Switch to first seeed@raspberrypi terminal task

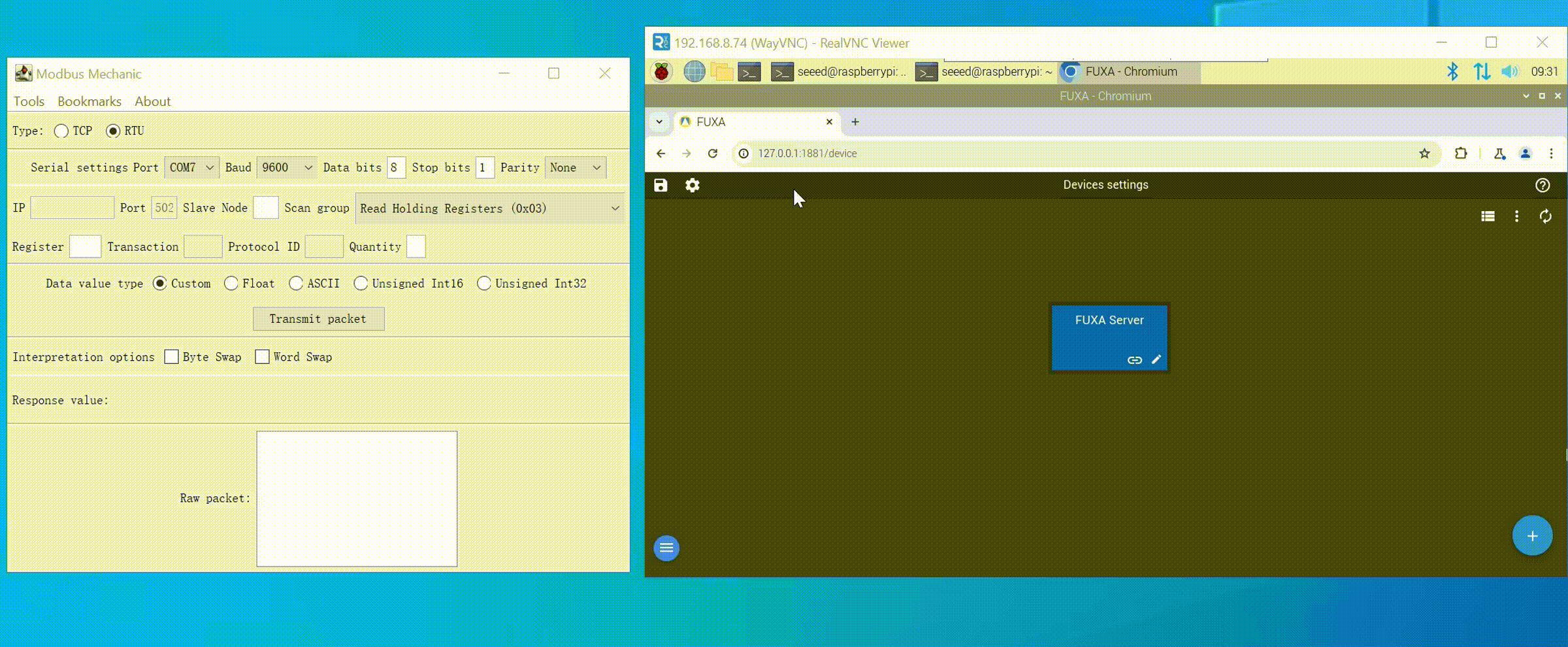[839, 72]
